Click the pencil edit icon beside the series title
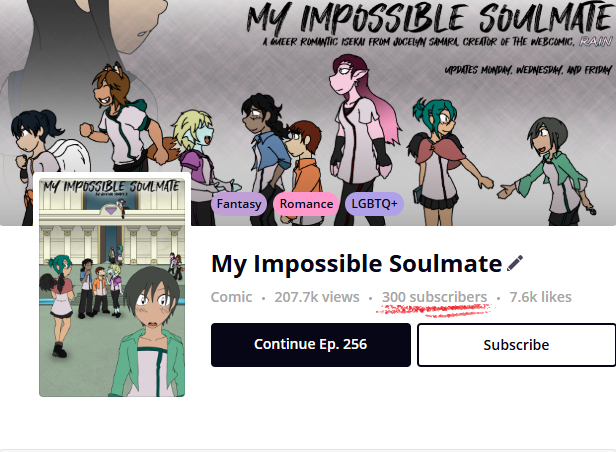Viewport: 616px width, 452px height. 515,263
